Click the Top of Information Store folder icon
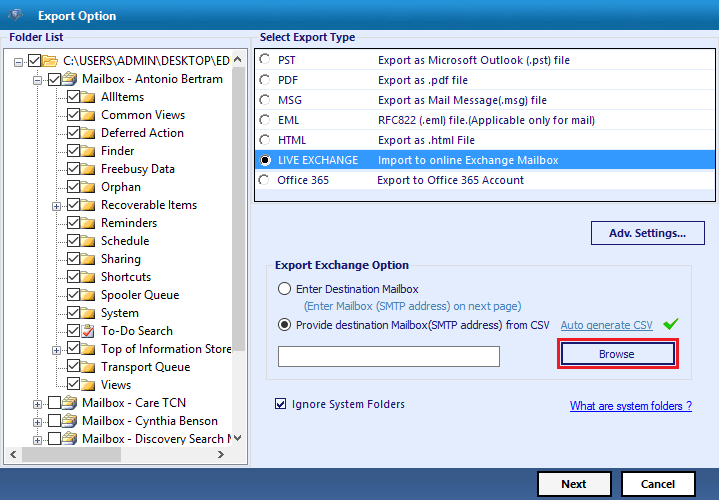This screenshot has height=500, width=719. click(x=88, y=349)
